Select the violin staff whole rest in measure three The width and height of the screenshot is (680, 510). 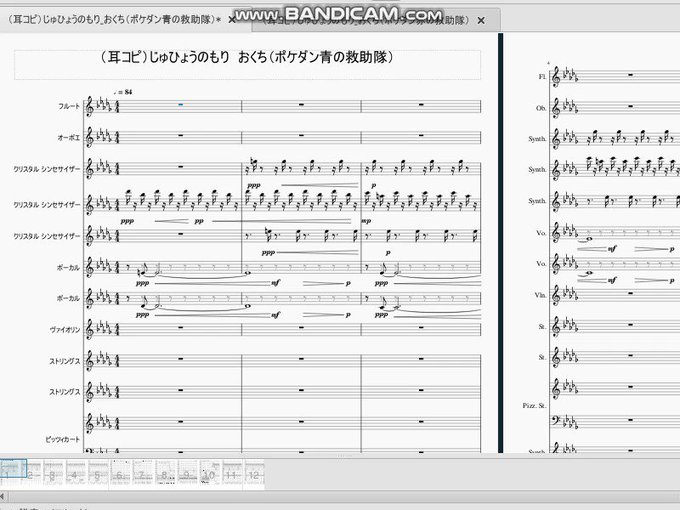click(x=421, y=327)
